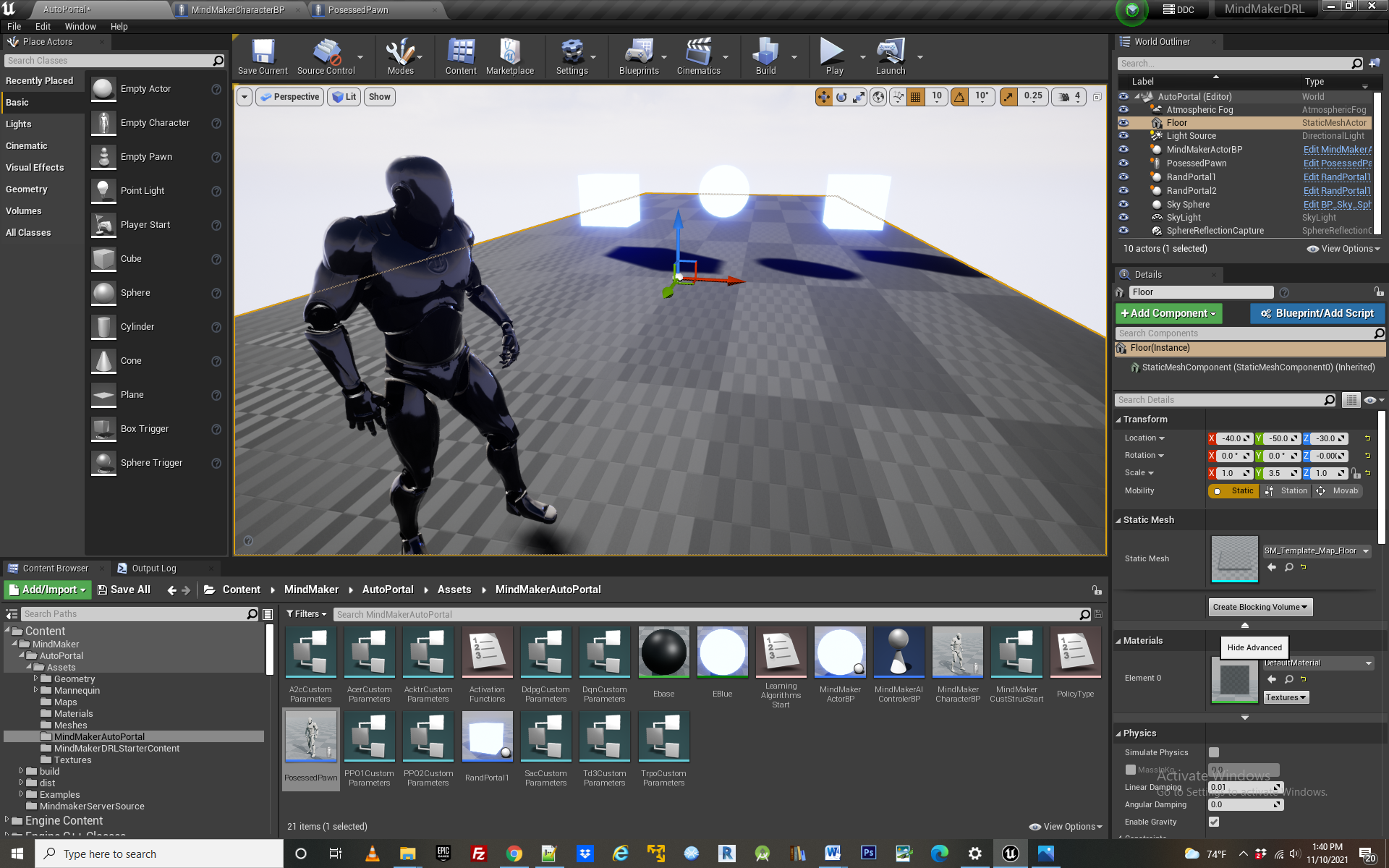Click the Blueprint/Add Script button

pyautogui.click(x=1317, y=313)
